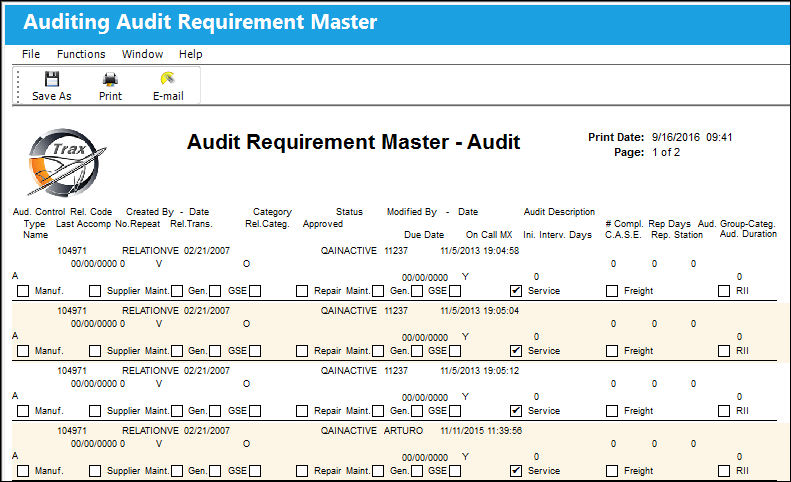Open the Functions menu
791x482 pixels.
81,54
